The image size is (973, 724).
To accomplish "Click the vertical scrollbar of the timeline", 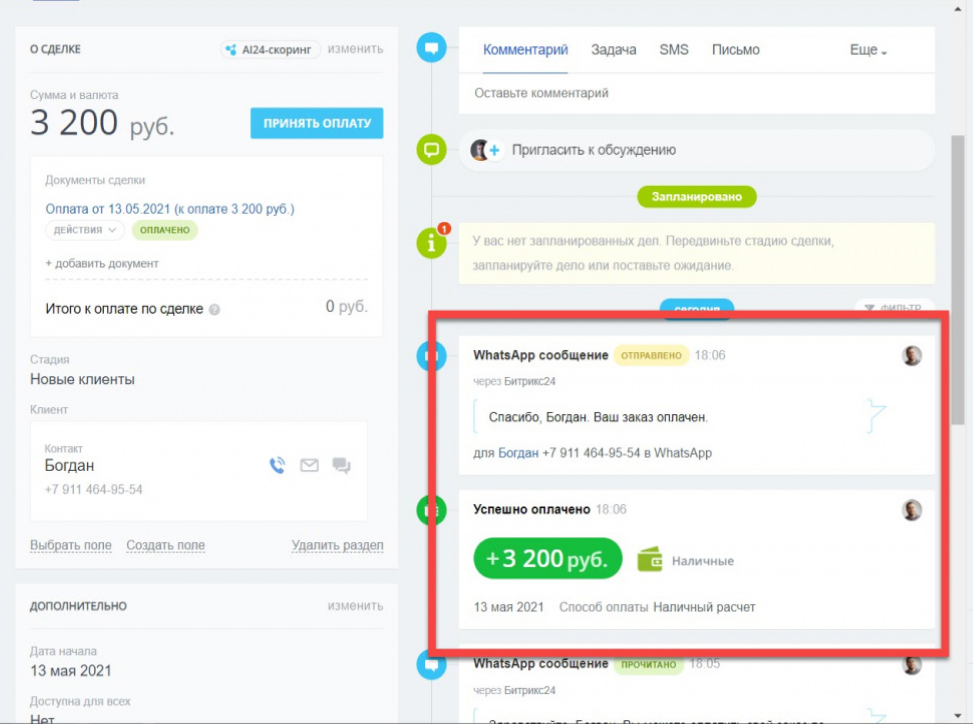I will 957,280.
